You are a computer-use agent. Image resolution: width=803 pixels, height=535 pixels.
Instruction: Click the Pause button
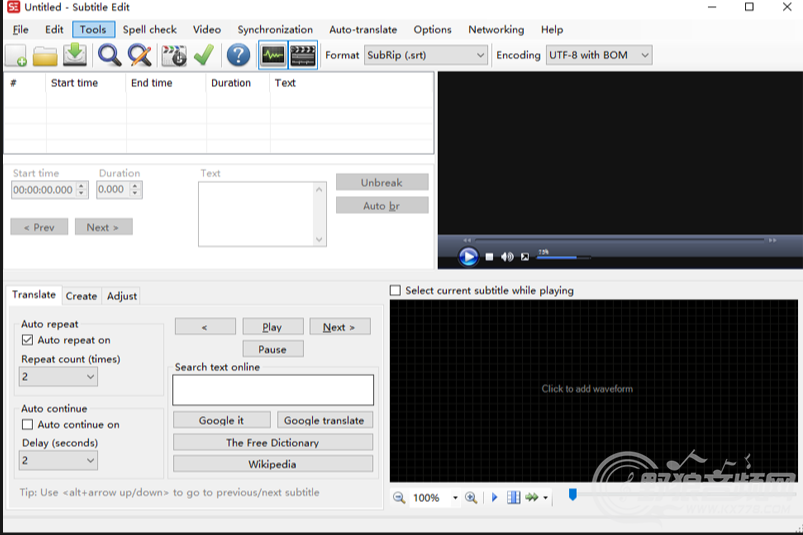click(x=272, y=349)
